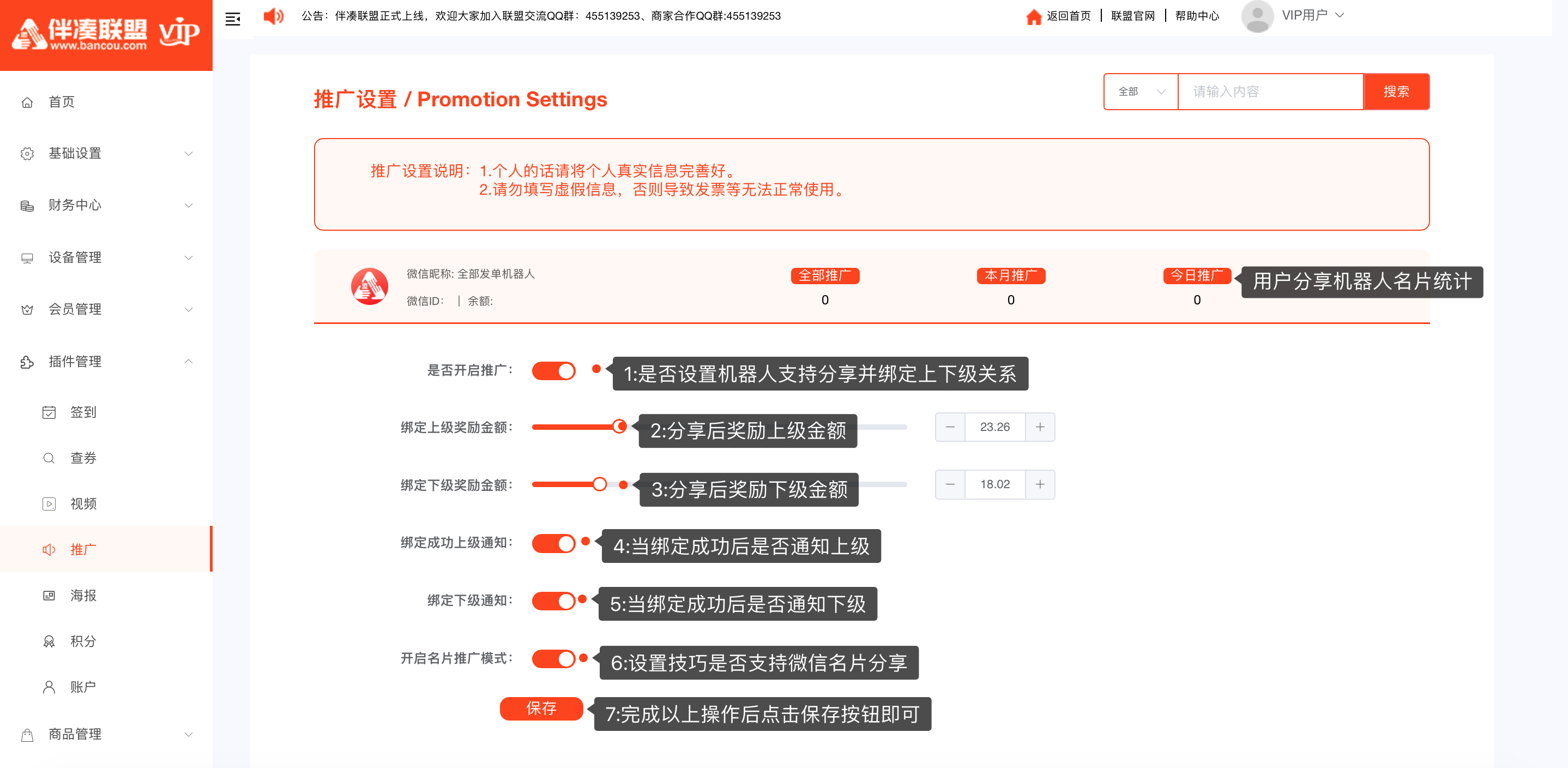Click the announcement speaker icon

pos(273,16)
